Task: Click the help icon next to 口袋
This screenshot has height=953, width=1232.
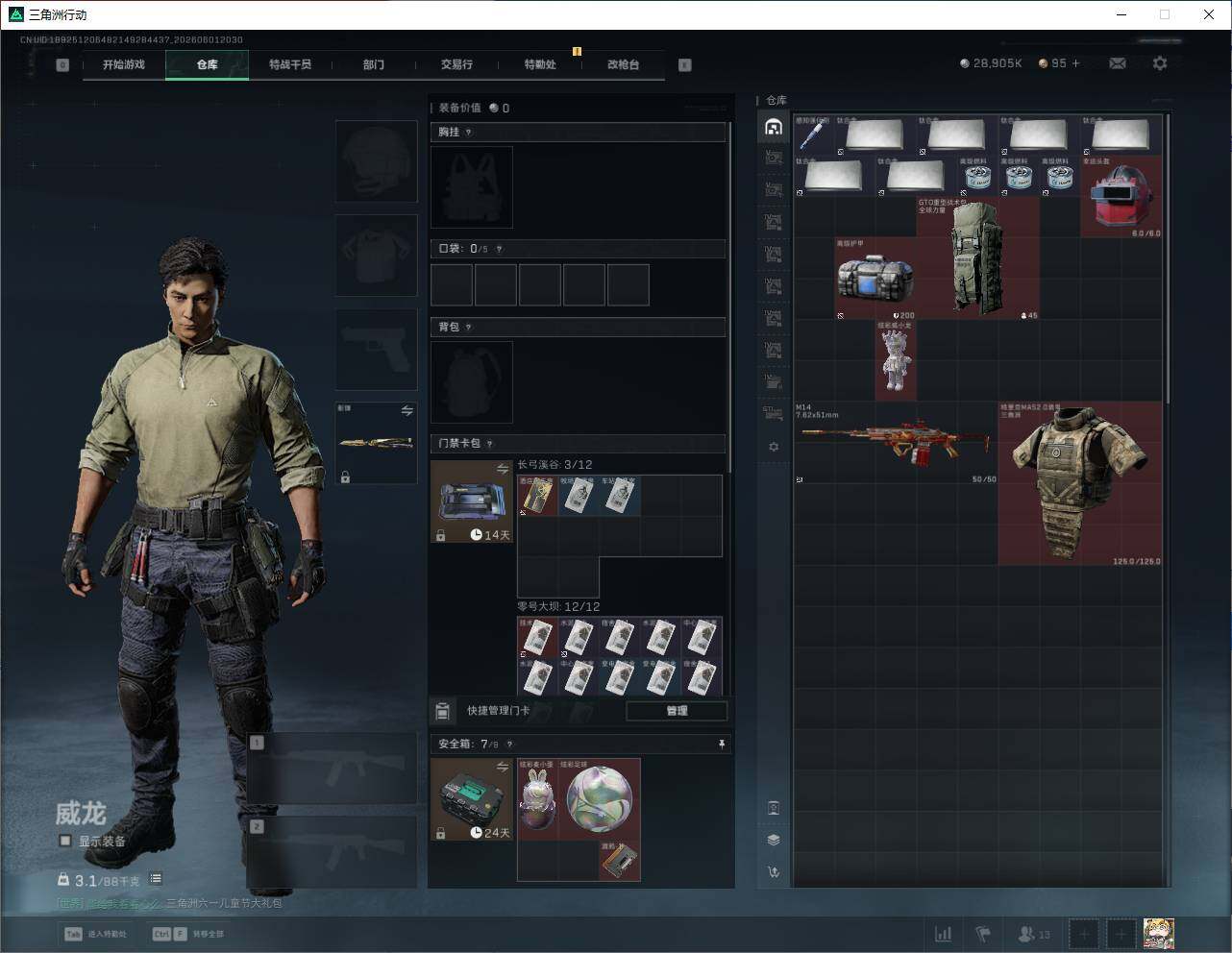Action: click(499, 249)
